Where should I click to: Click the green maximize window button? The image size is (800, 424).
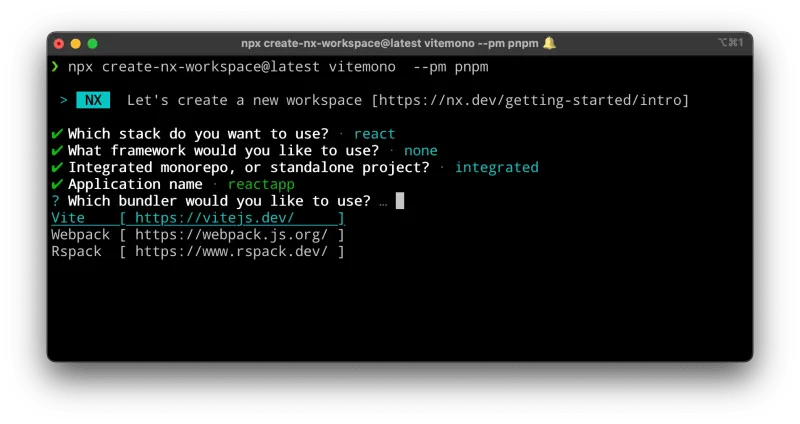coord(93,43)
